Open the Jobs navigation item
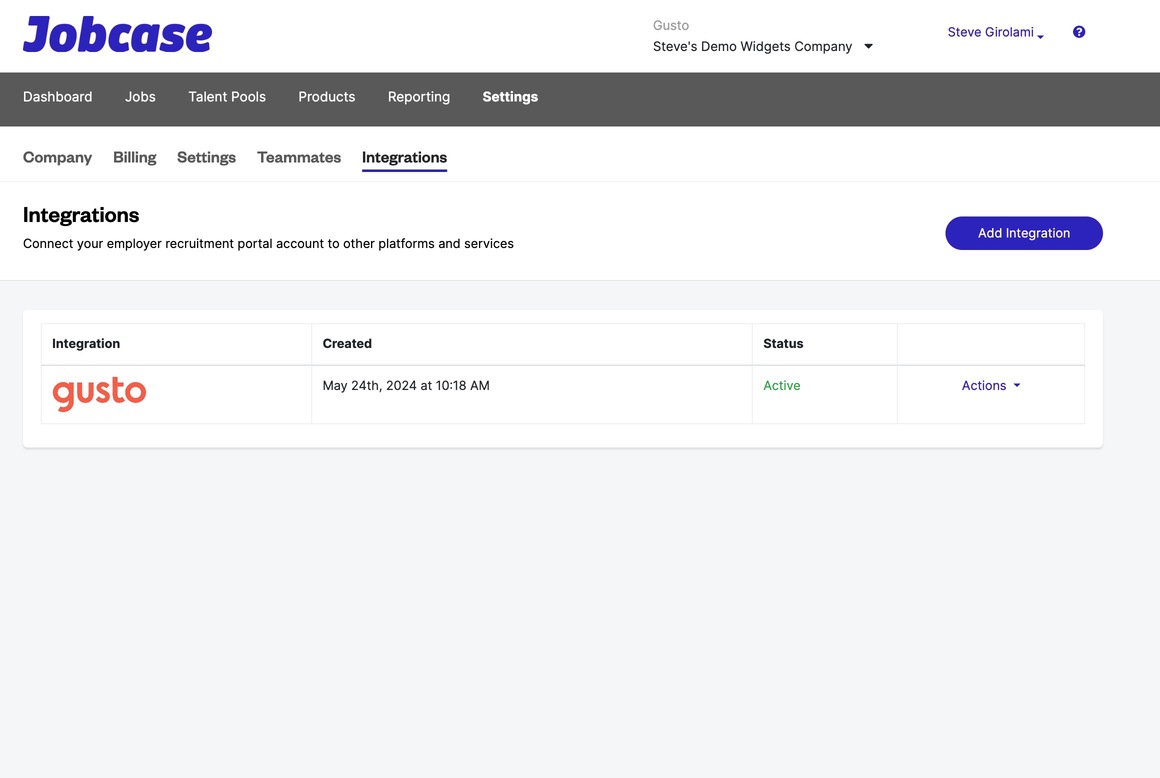The width and height of the screenshot is (1160, 778). click(x=140, y=97)
